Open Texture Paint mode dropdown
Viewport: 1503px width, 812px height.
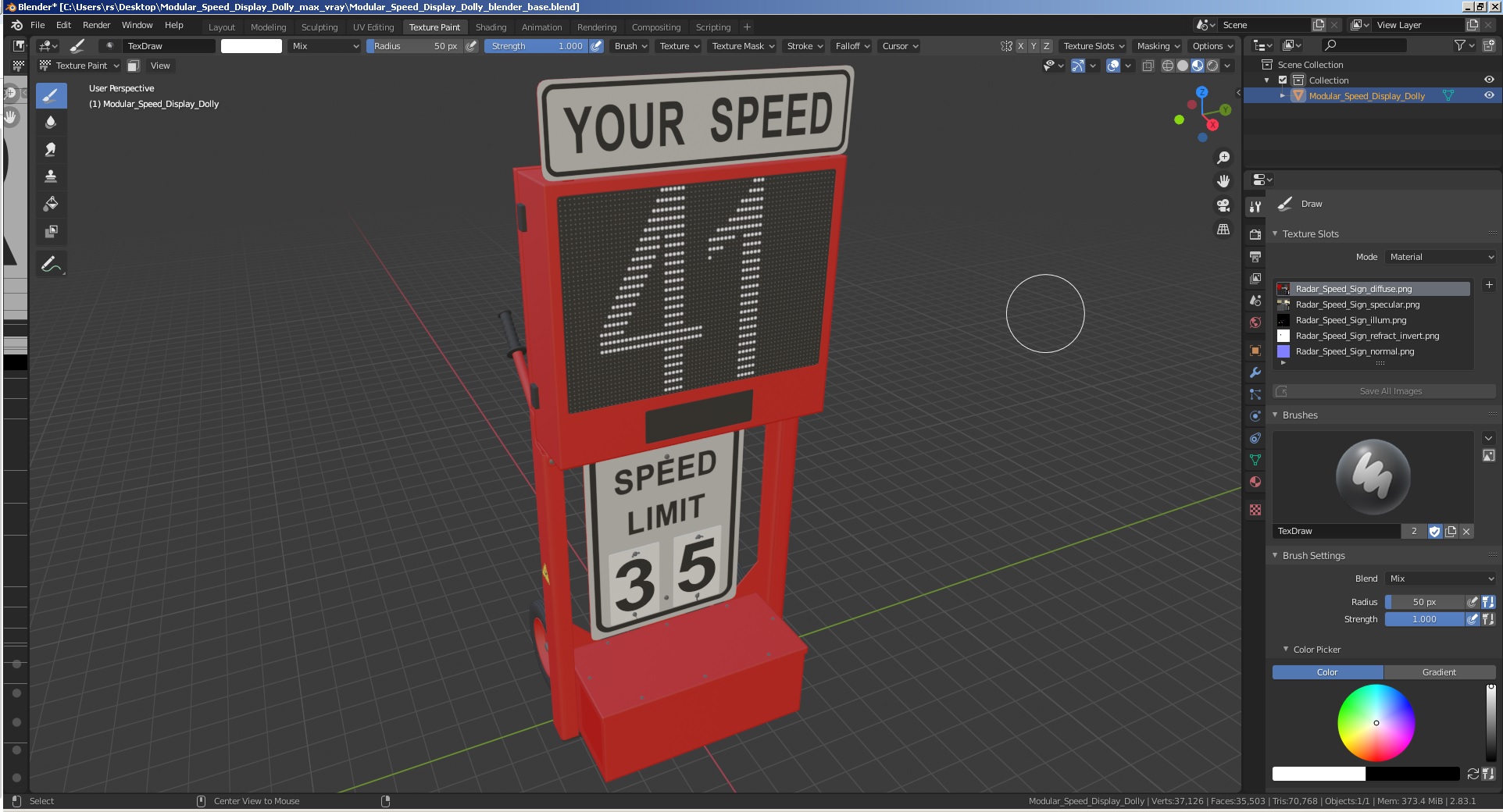tap(79, 66)
